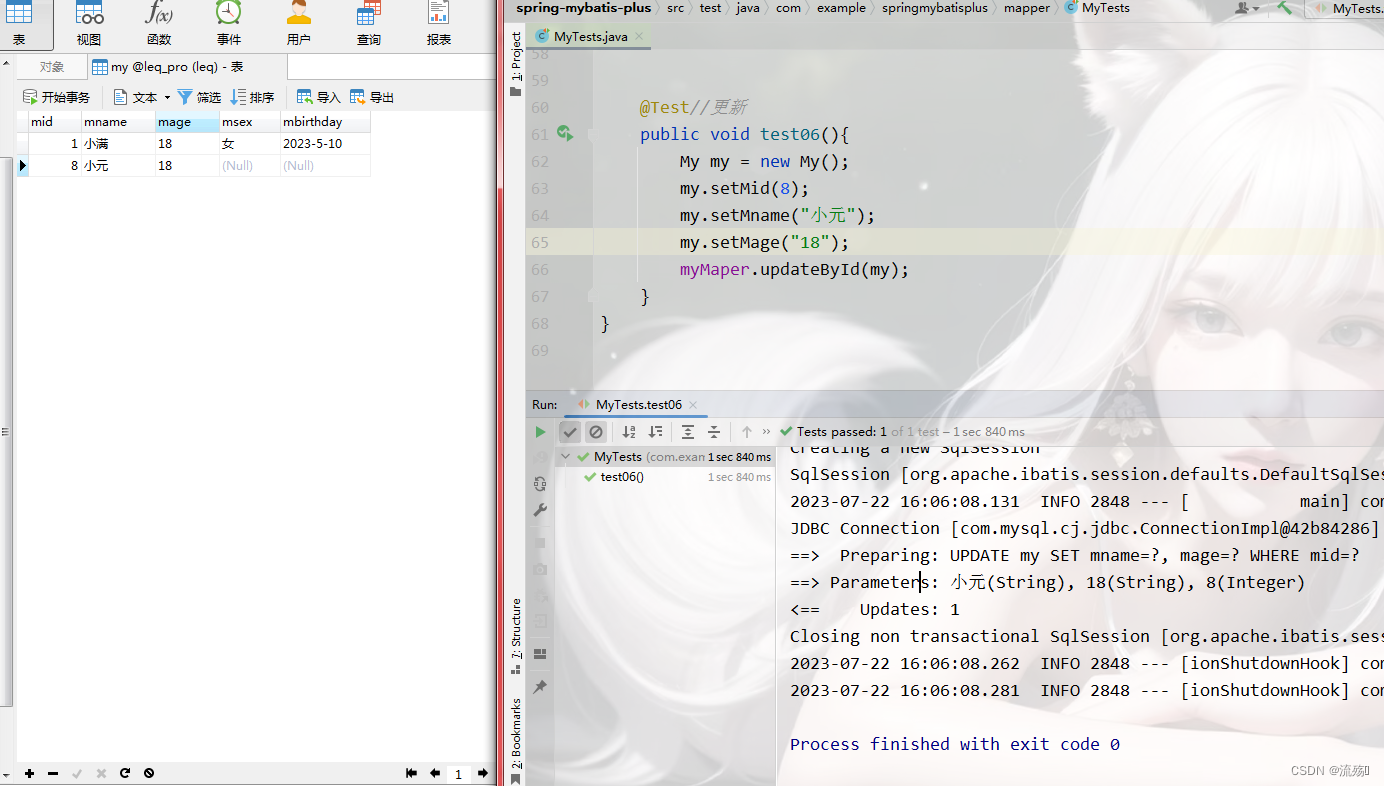Click the 开始事务 (Begin Transaction) button
The width and height of the screenshot is (1384, 786).
tap(57, 96)
